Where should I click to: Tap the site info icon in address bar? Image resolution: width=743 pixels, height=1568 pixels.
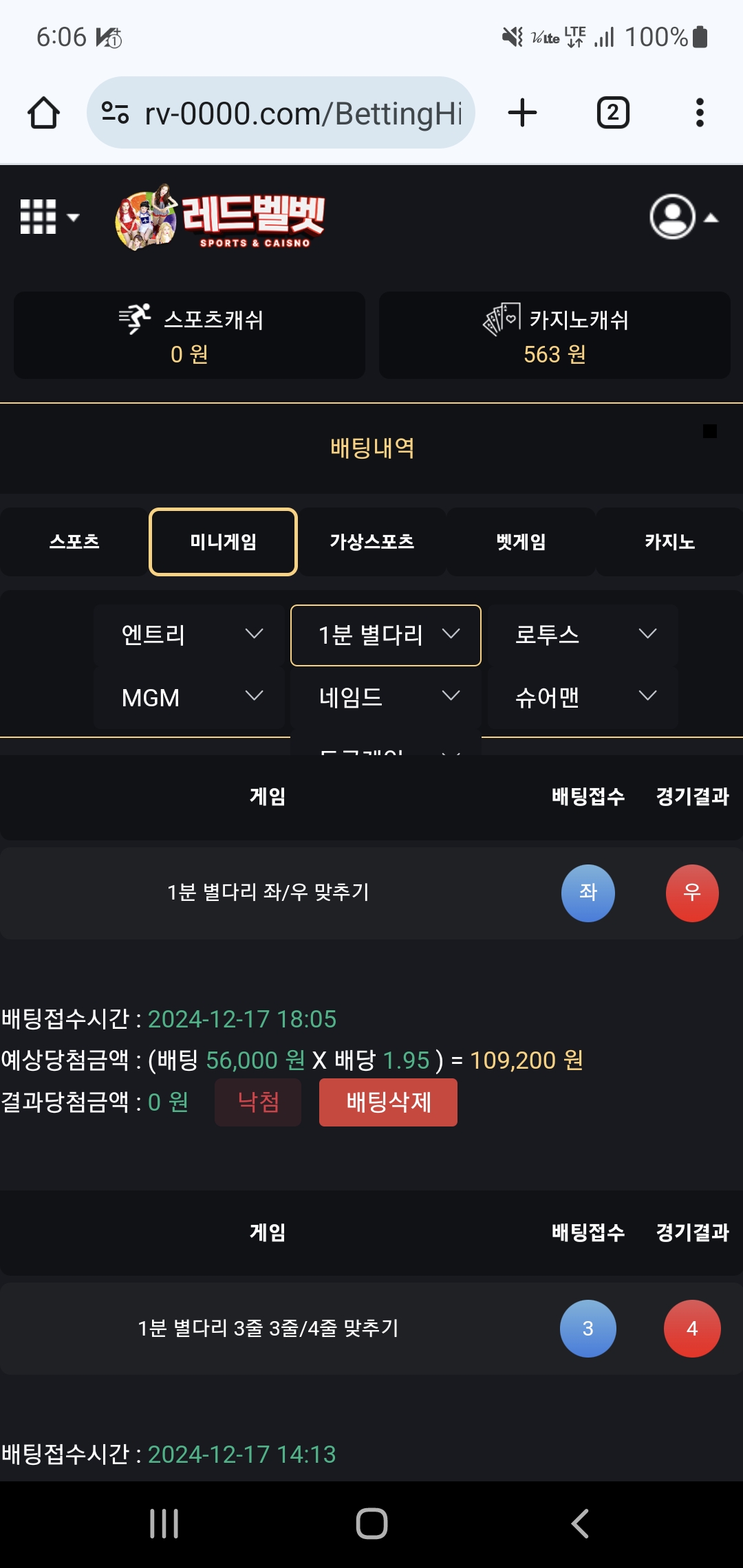(x=115, y=113)
